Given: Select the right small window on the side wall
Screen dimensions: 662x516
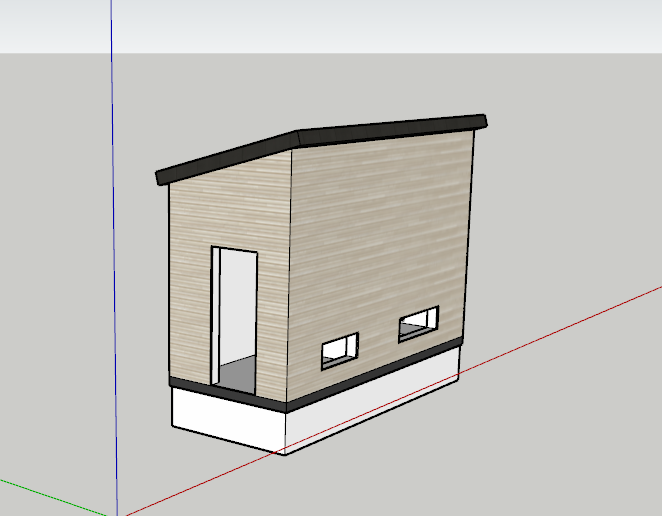Looking at the screenshot, I should click(x=418, y=322).
